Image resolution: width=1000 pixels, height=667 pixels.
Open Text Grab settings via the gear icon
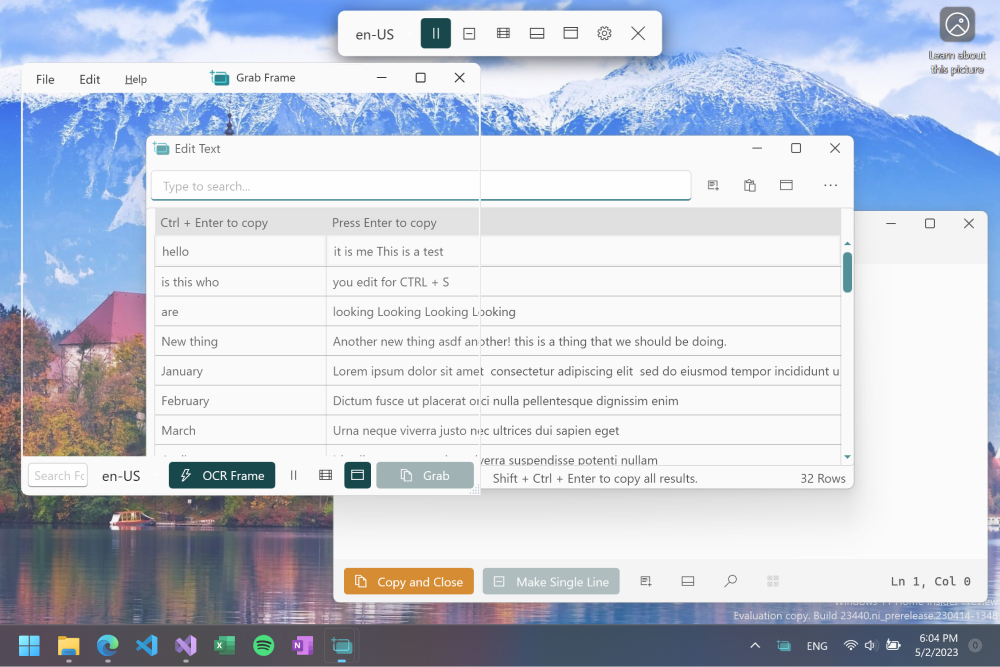pyautogui.click(x=604, y=33)
